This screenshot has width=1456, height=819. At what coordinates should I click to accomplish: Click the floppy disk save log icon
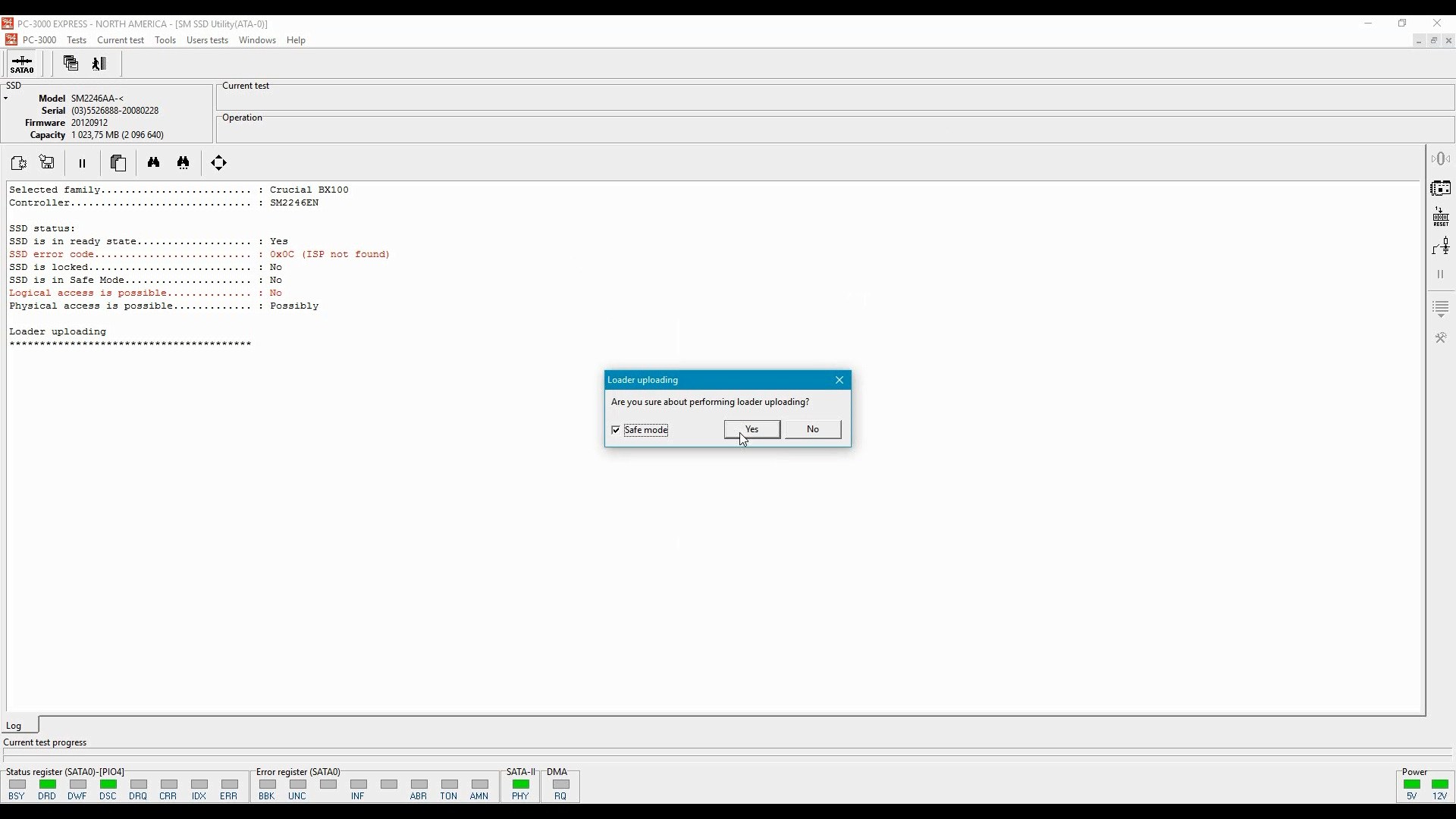pyautogui.click(x=47, y=162)
